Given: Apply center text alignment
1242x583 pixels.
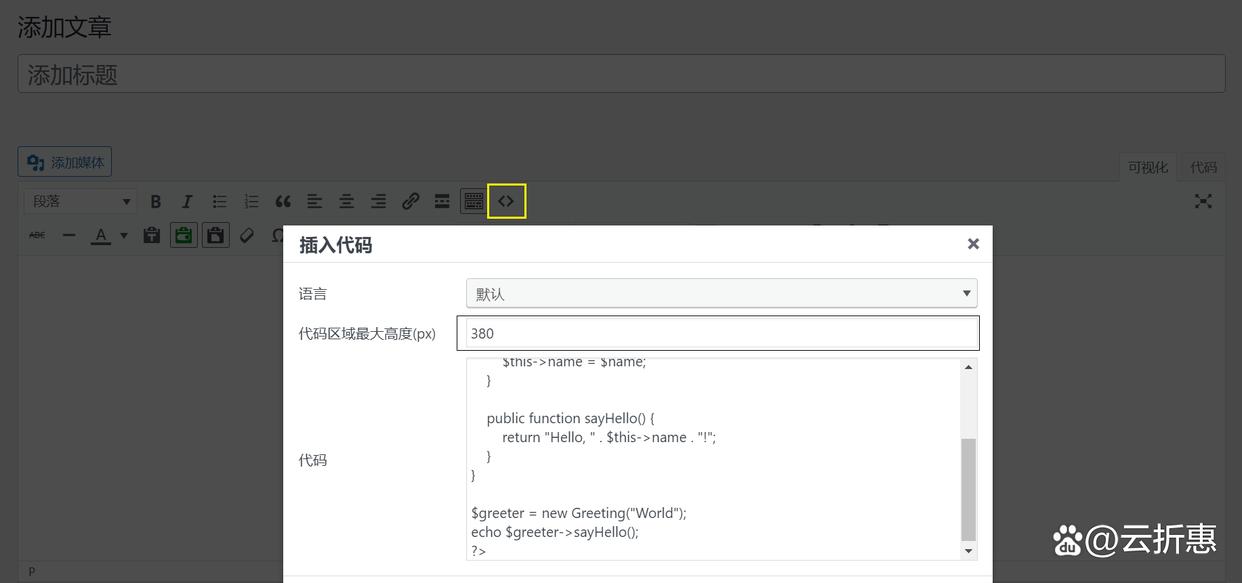Looking at the screenshot, I should click(347, 201).
